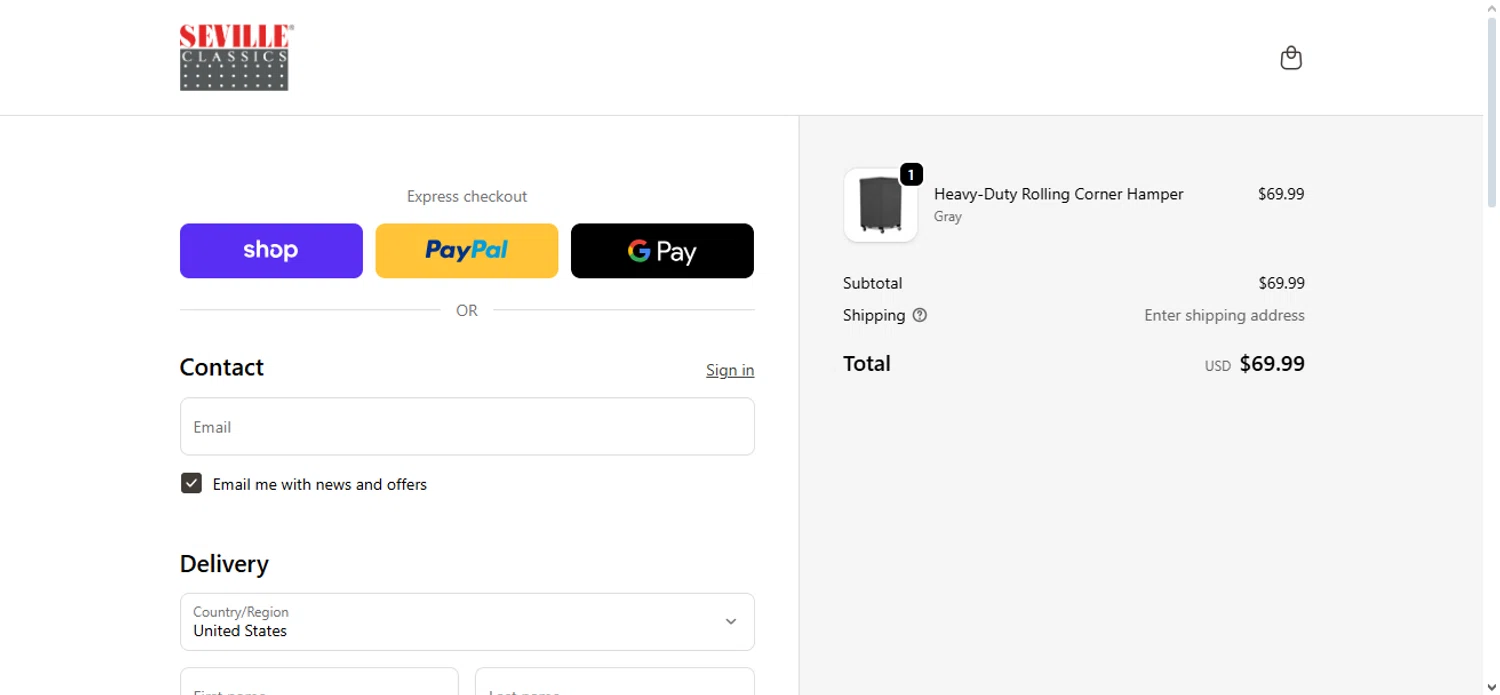
Task: Click the Seville Classics logo
Action: [x=236, y=58]
